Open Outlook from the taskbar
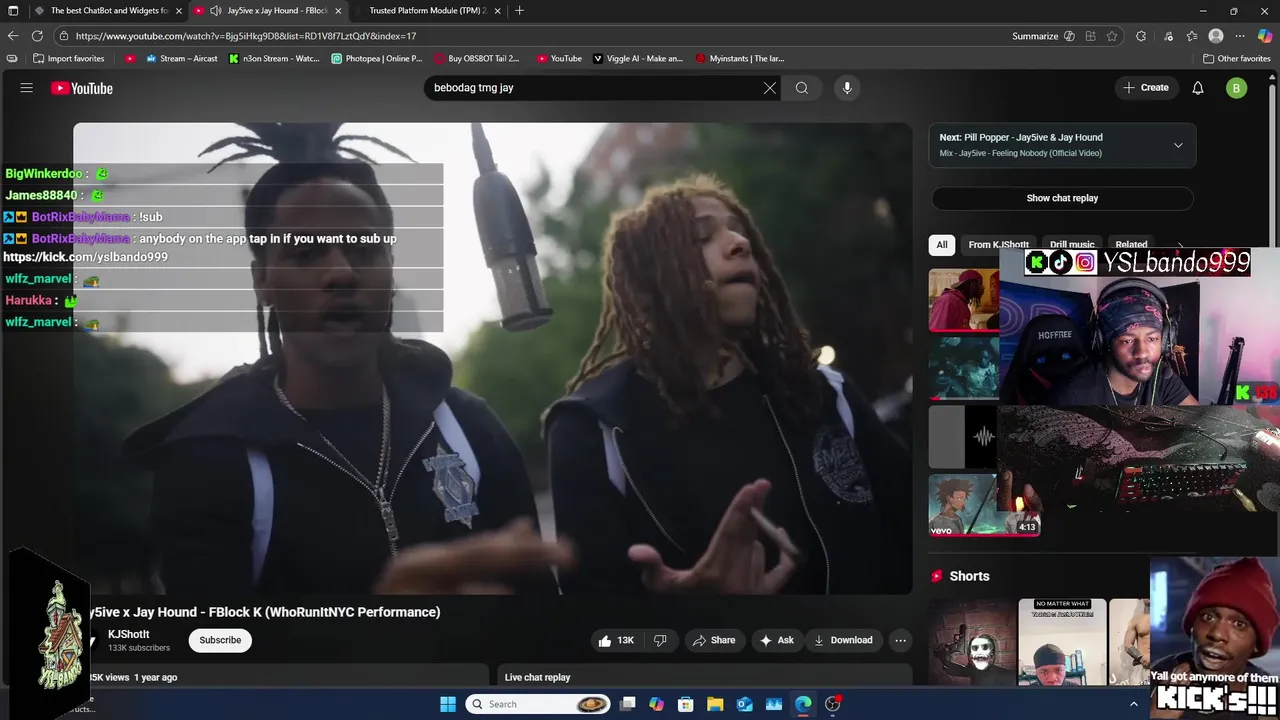Screen dimensions: 1280x720 pyautogui.click(x=745, y=704)
